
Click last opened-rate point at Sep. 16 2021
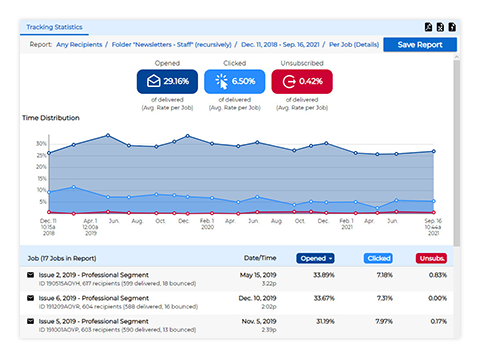click(434, 151)
